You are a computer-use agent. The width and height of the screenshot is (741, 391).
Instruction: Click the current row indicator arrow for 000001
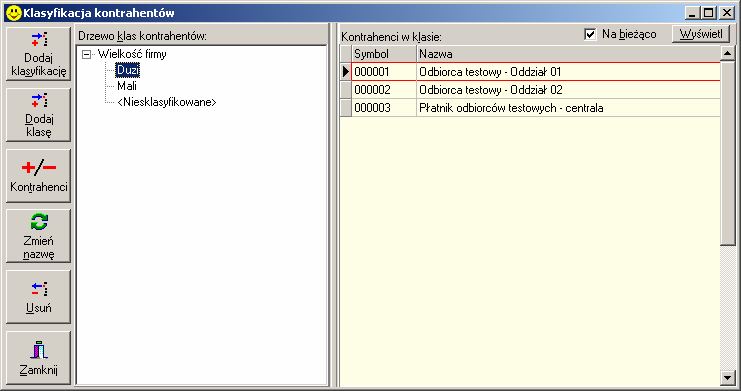(345, 72)
